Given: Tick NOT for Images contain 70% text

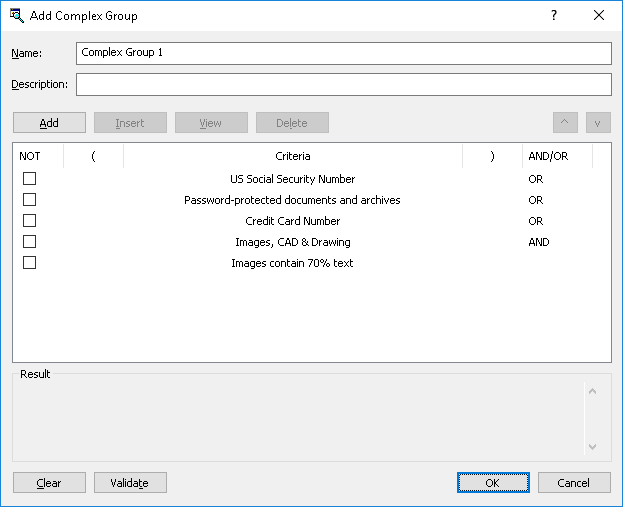Looking at the screenshot, I should coord(30,263).
